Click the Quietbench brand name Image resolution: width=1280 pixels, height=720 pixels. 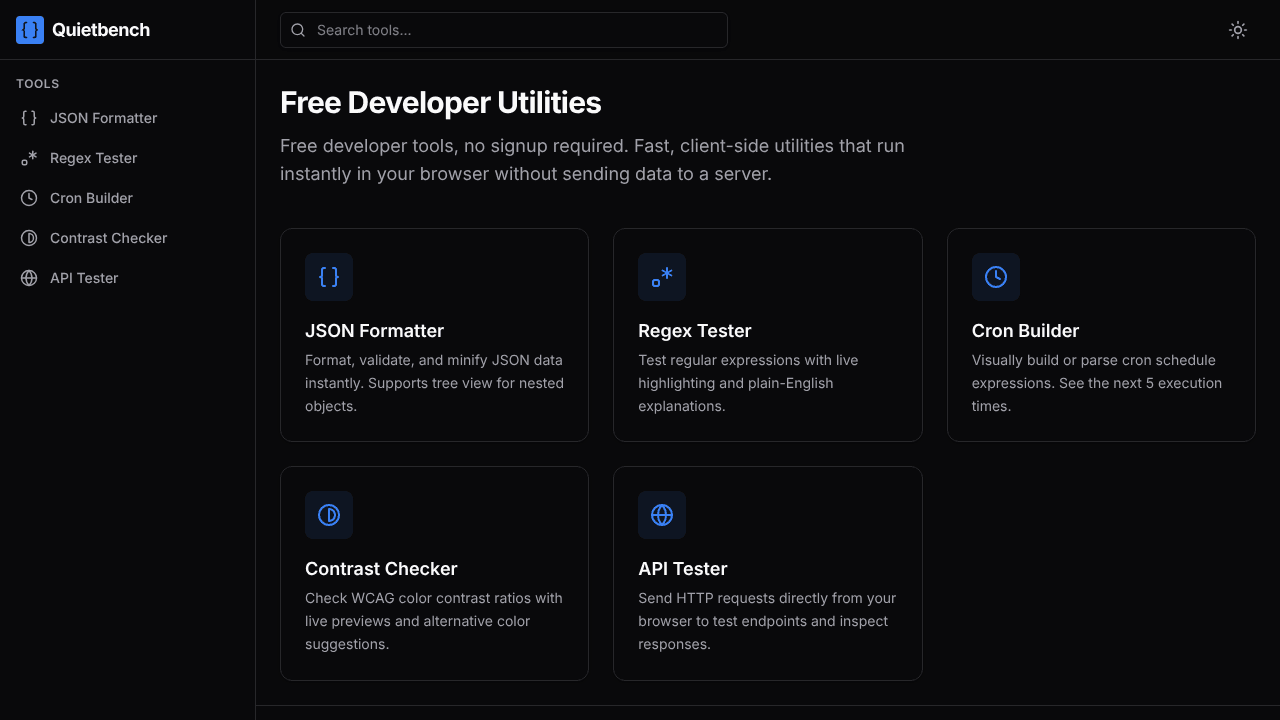tap(101, 30)
